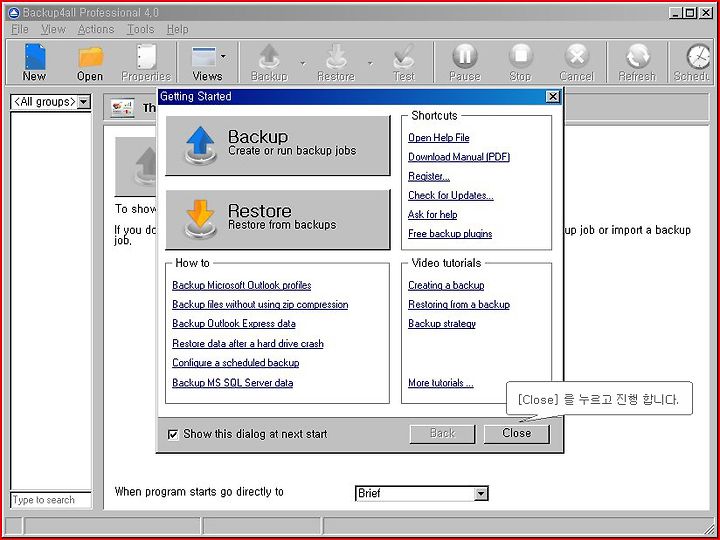Open the Backup strategy tutorial
The width and height of the screenshot is (720, 540).
click(x=442, y=324)
